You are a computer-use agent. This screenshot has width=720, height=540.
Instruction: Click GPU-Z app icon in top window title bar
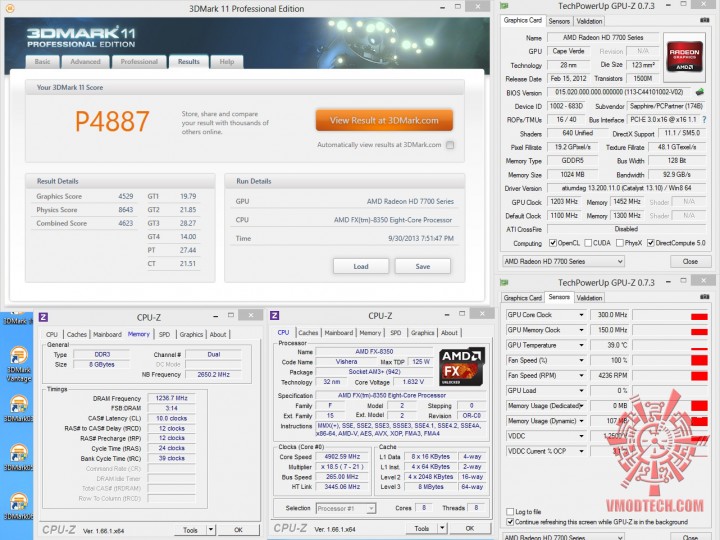[504, 6]
